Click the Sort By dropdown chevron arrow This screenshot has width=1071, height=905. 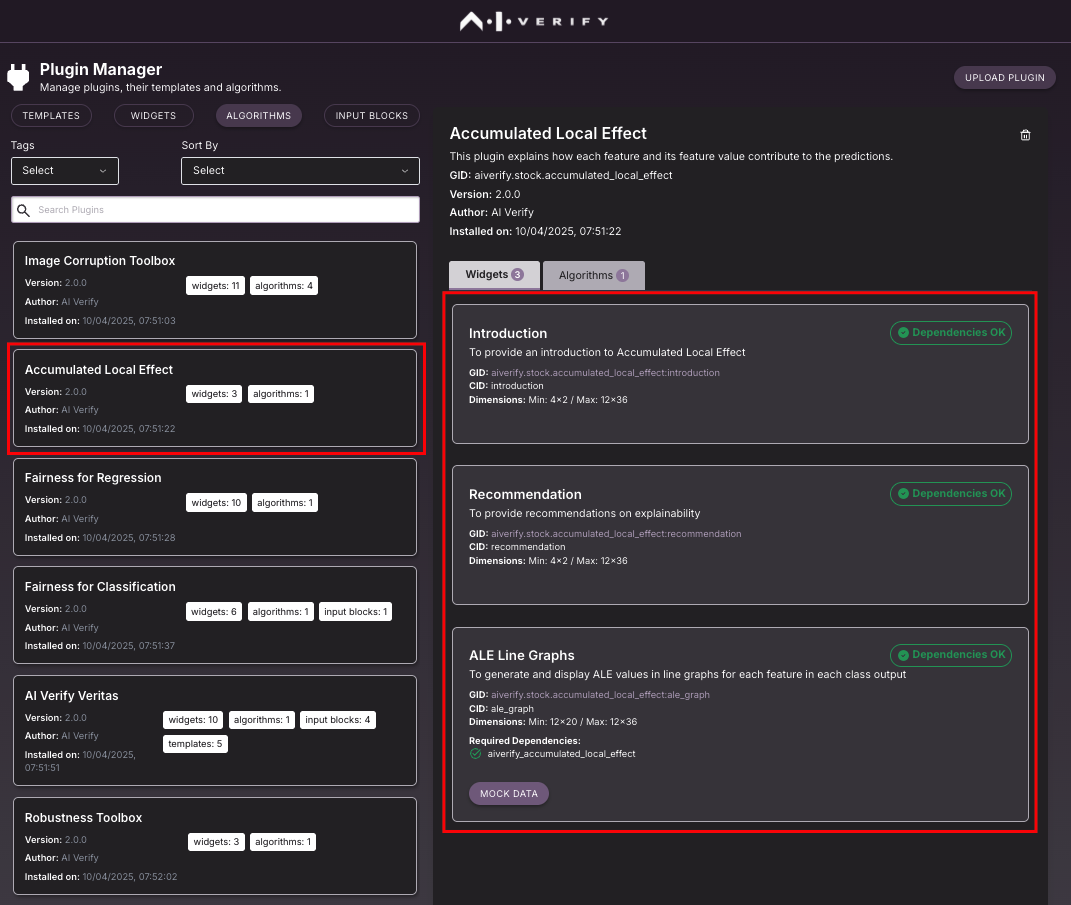pos(405,171)
